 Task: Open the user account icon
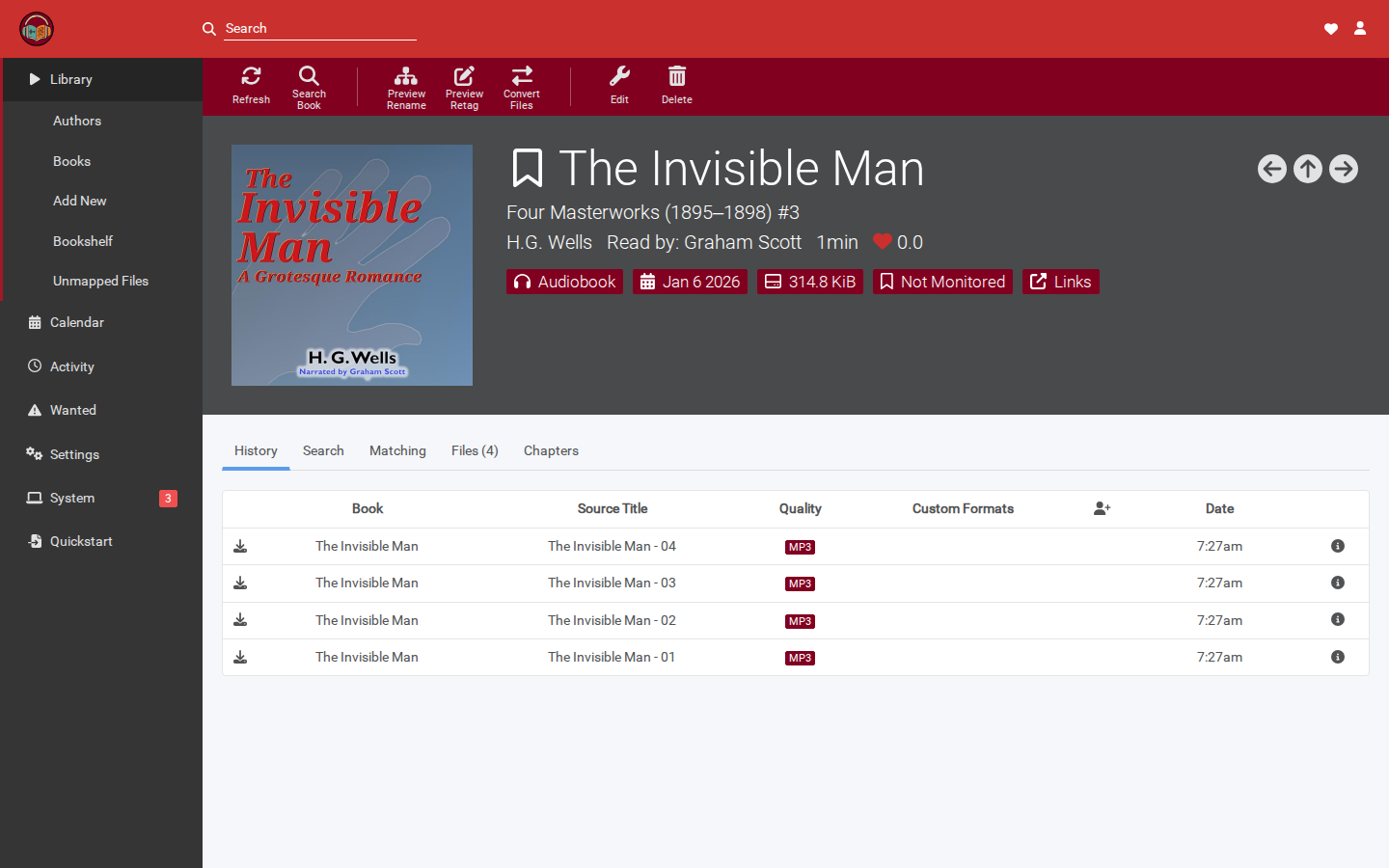1360,29
